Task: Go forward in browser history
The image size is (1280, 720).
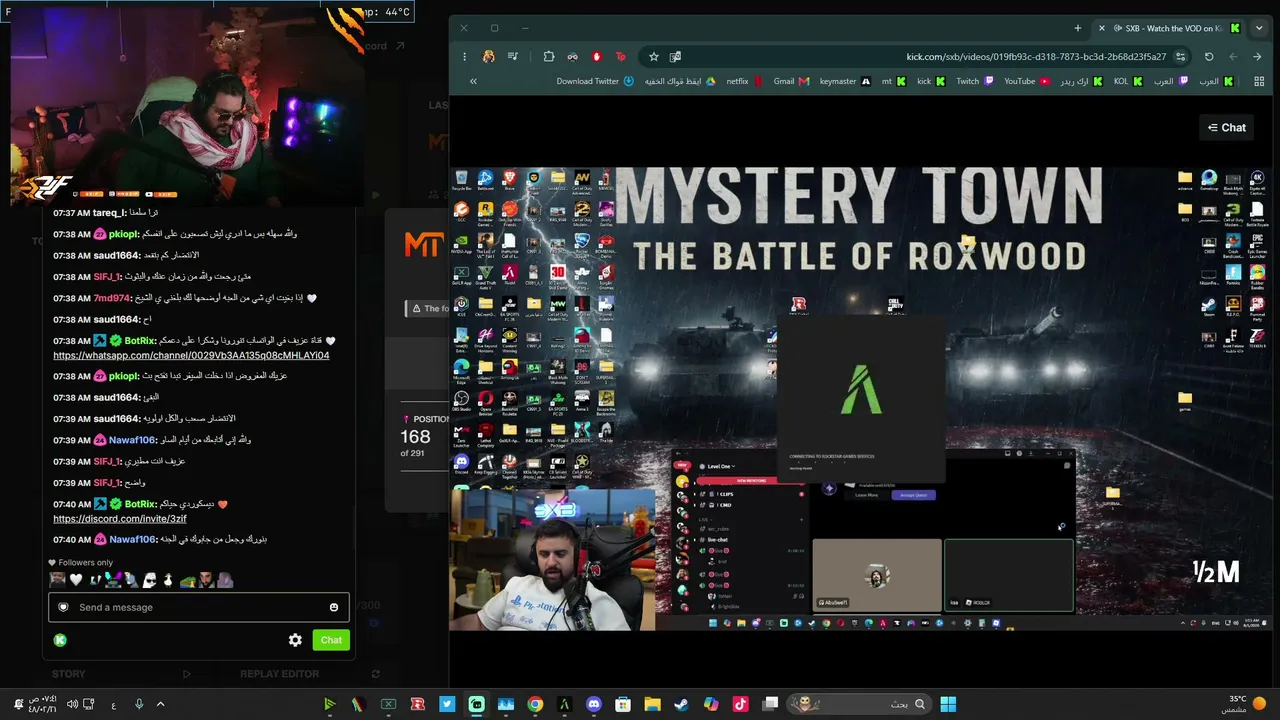Action: 1233,57
